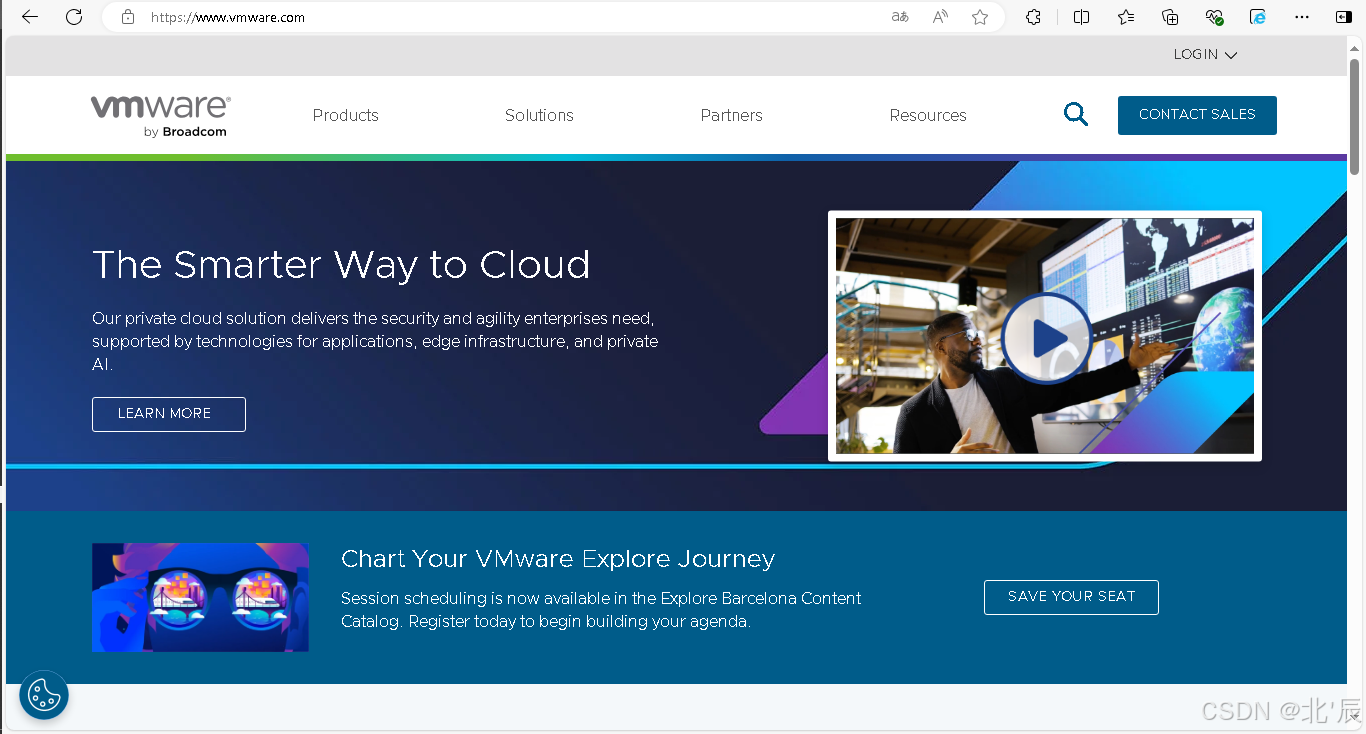Click the page vertical scrollbar thumb
Image resolution: width=1366 pixels, height=734 pixels.
1355,117
